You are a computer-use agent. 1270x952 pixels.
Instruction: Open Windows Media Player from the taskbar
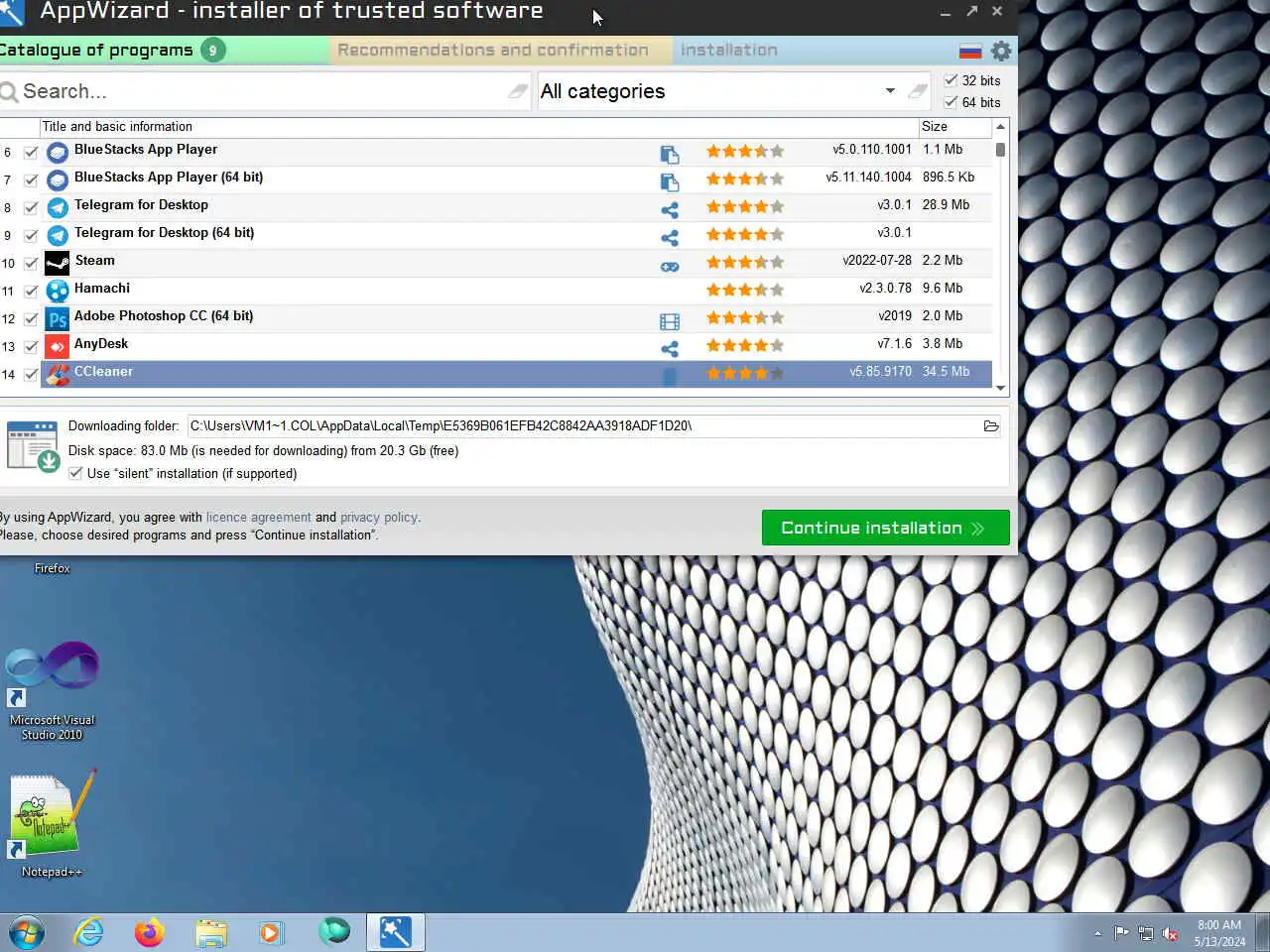[x=271, y=932]
